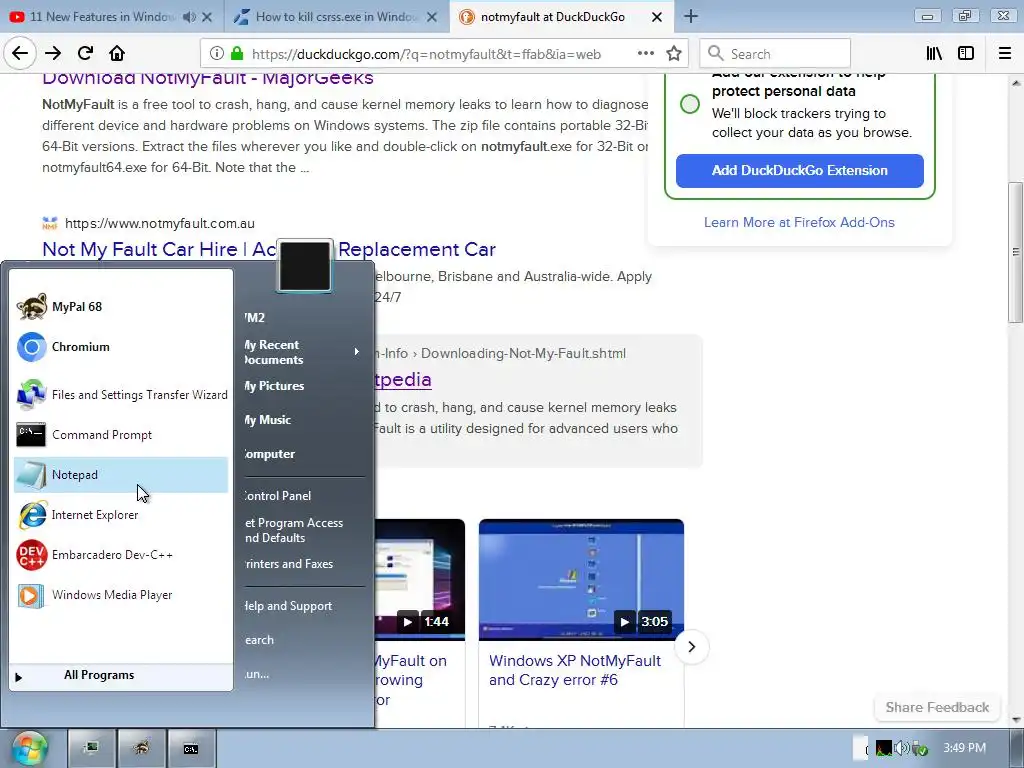The width and height of the screenshot is (1024, 768).
Task: Open Not My Fault Car Hire result
Action: [x=268, y=249]
